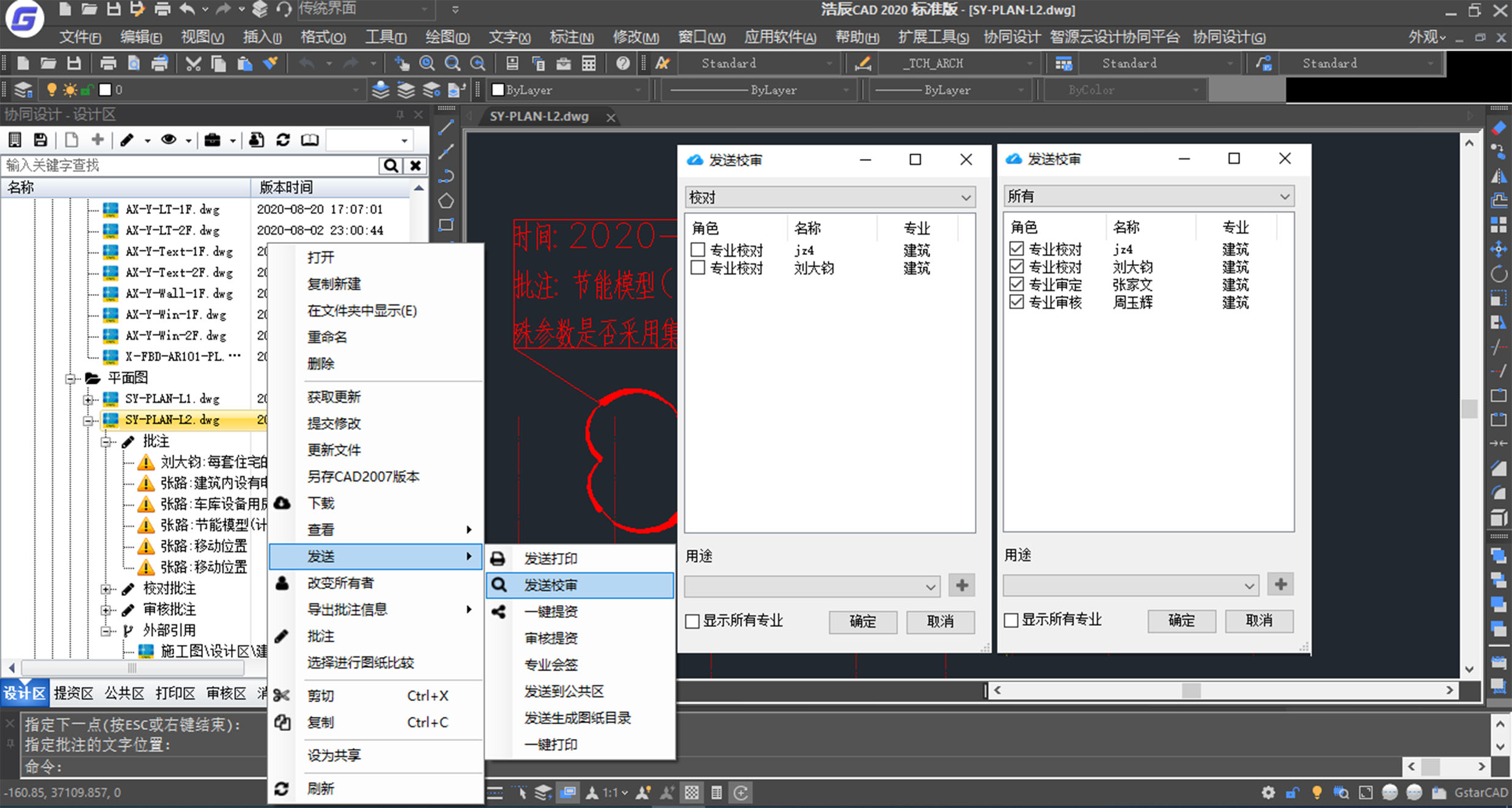The width and height of the screenshot is (1512, 808).
Task: Click the white ByLayer color swatch
Action: click(497, 90)
